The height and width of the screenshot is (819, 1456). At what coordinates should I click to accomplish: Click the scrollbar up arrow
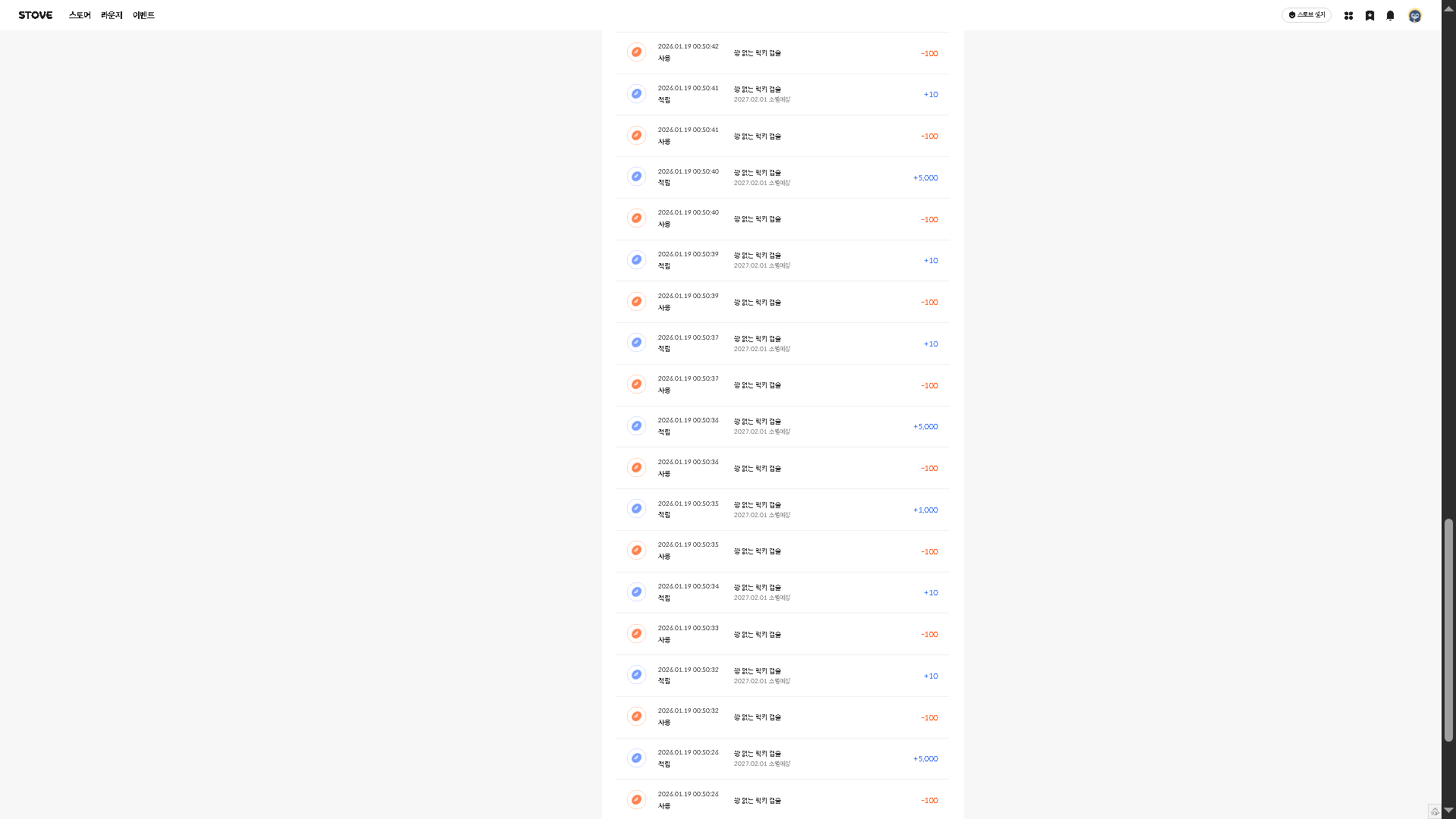point(1448,8)
